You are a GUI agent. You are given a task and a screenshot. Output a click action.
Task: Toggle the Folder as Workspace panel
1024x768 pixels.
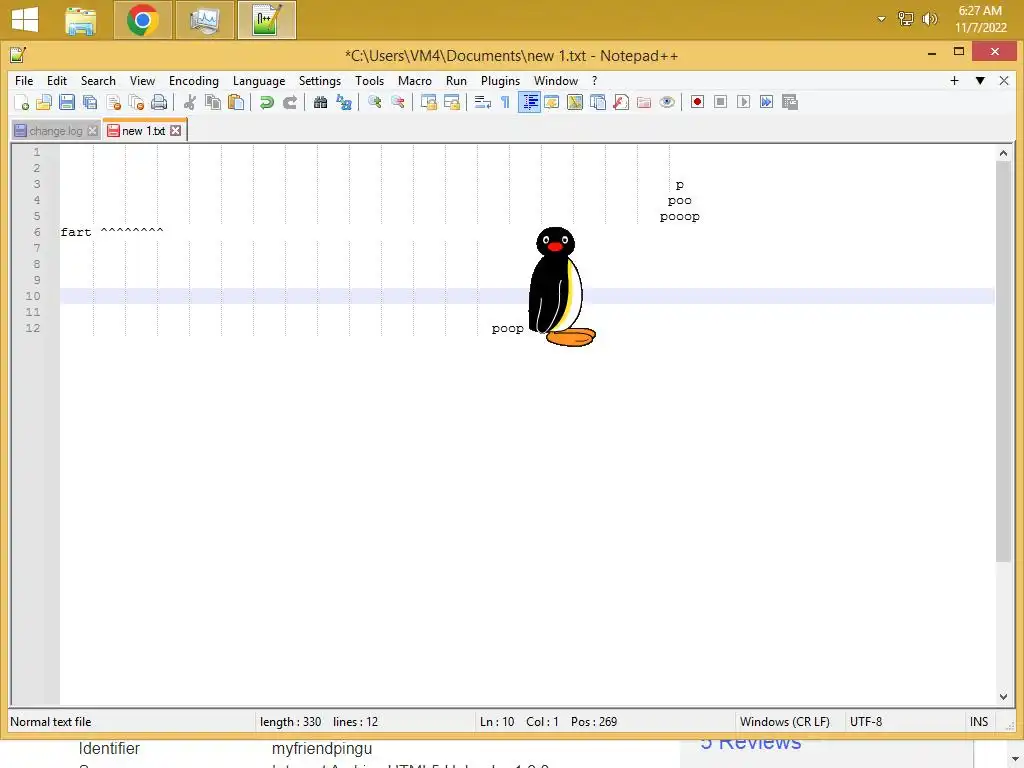pyautogui.click(x=644, y=102)
